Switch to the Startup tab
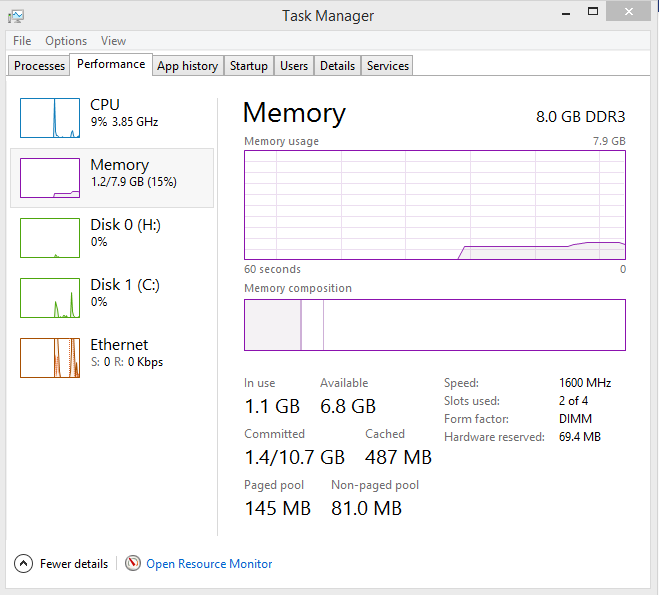 tap(248, 66)
